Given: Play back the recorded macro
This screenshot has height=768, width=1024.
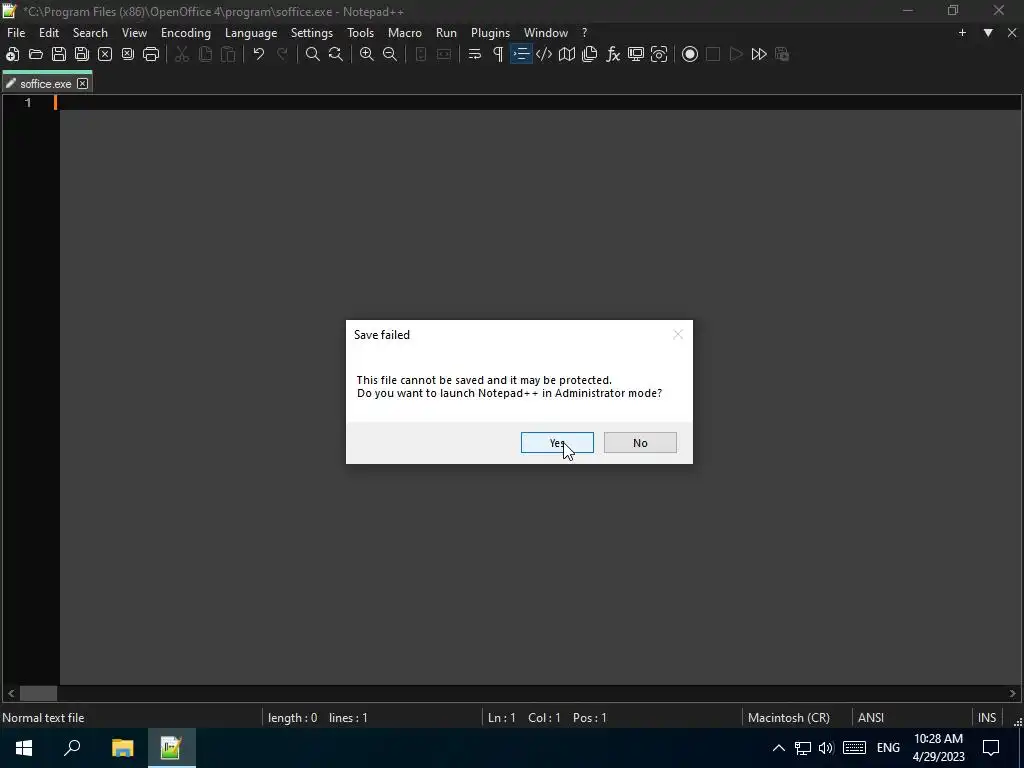Looking at the screenshot, I should tap(736, 54).
